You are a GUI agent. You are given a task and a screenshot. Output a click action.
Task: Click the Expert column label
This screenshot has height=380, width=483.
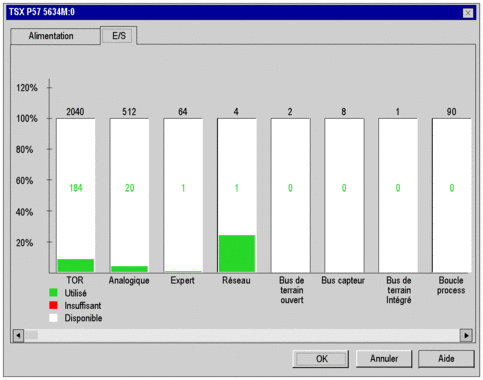[182, 281]
